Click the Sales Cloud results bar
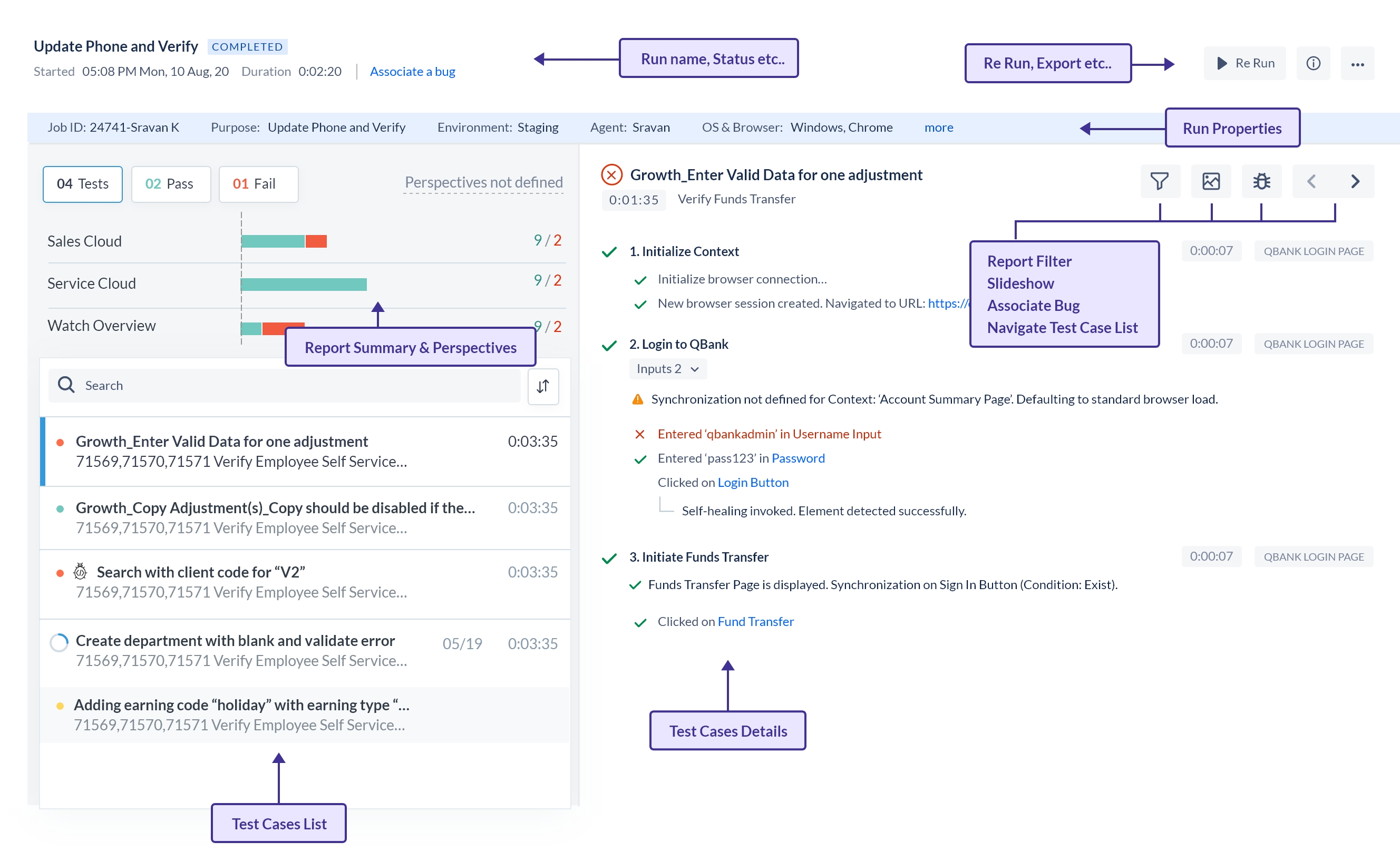This screenshot has width=1400, height=861. coord(285,241)
